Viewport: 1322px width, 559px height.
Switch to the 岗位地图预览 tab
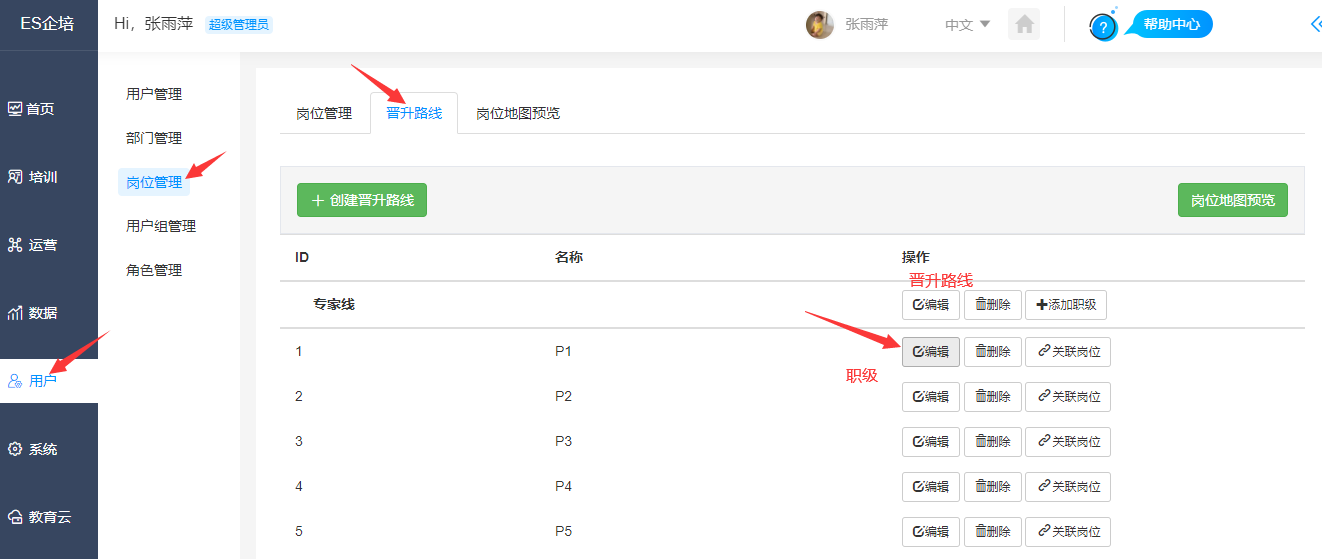coord(518,113)
